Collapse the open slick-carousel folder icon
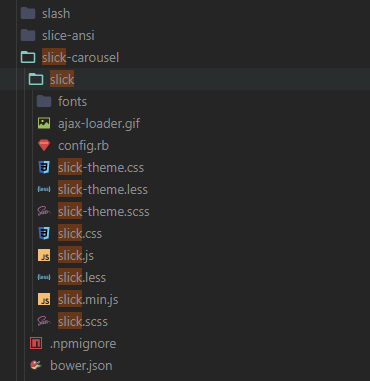Screen dimensions: 370x381 [x=28, y=57]
